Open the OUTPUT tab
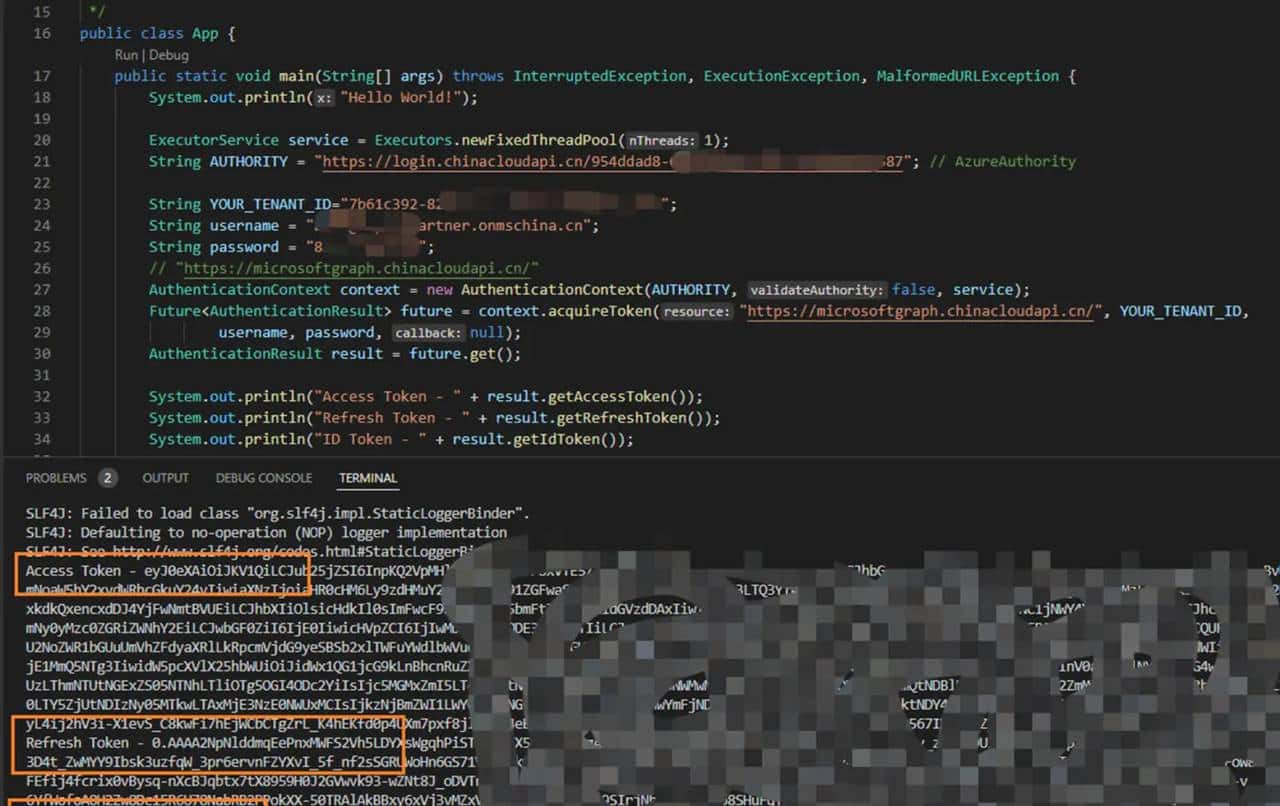Image resolution: width=1280 pixels, height=806 pixels. pos(165,478)
